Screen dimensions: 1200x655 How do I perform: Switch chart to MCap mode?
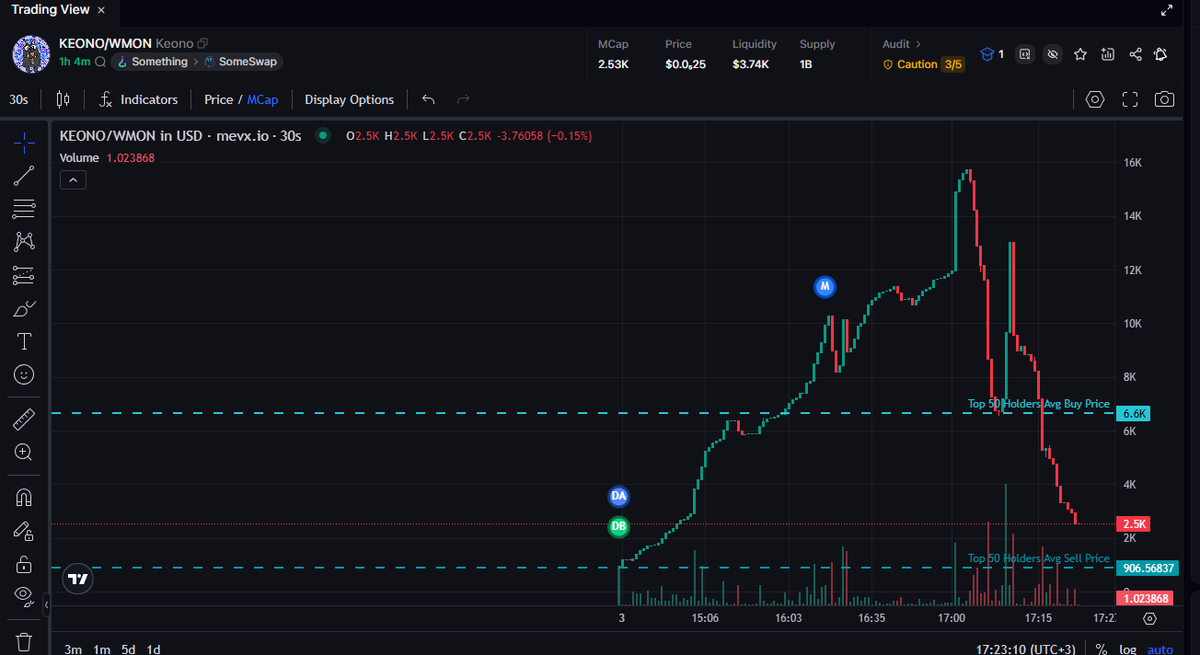262,99
